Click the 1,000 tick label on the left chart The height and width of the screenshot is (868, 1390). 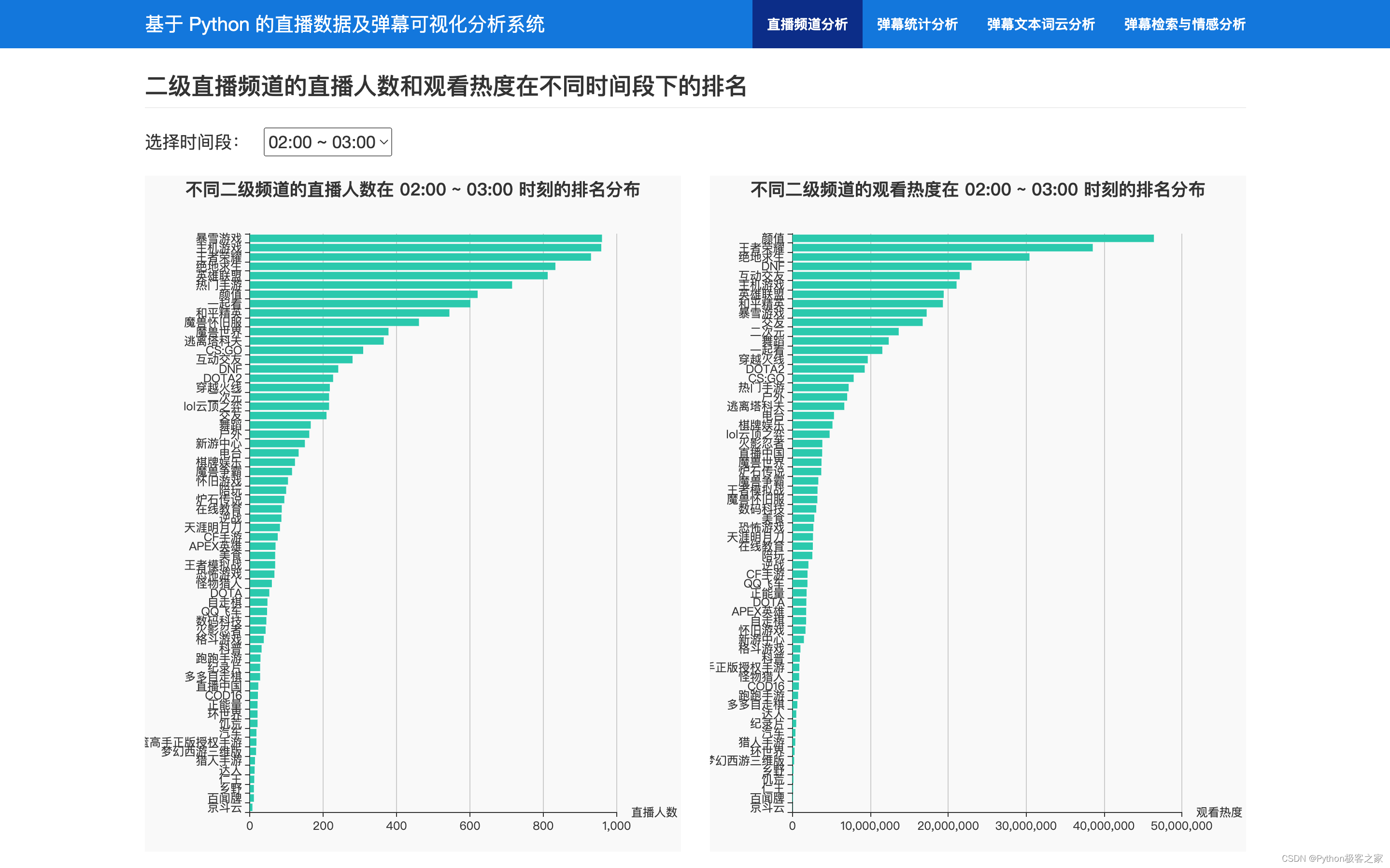616,826
